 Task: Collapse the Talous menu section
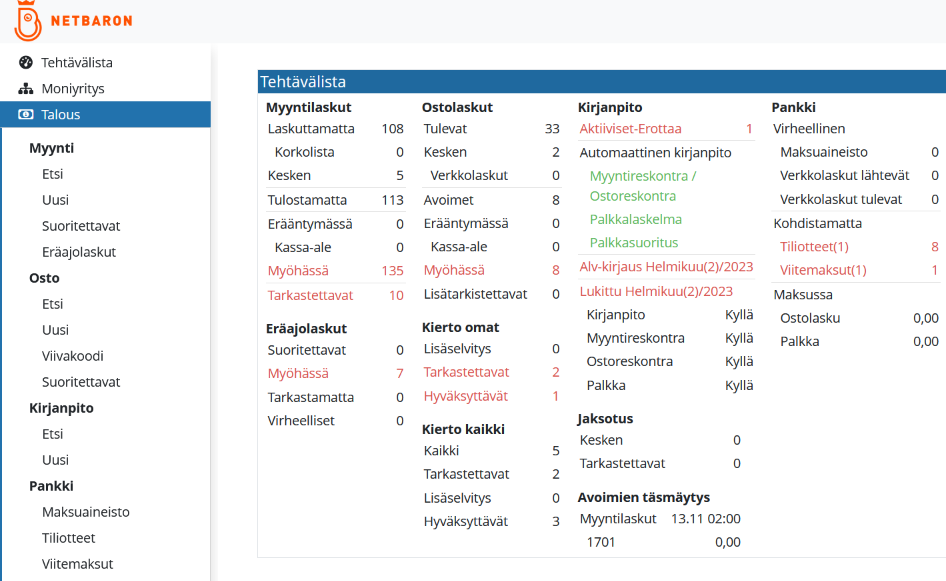point(60,114)
